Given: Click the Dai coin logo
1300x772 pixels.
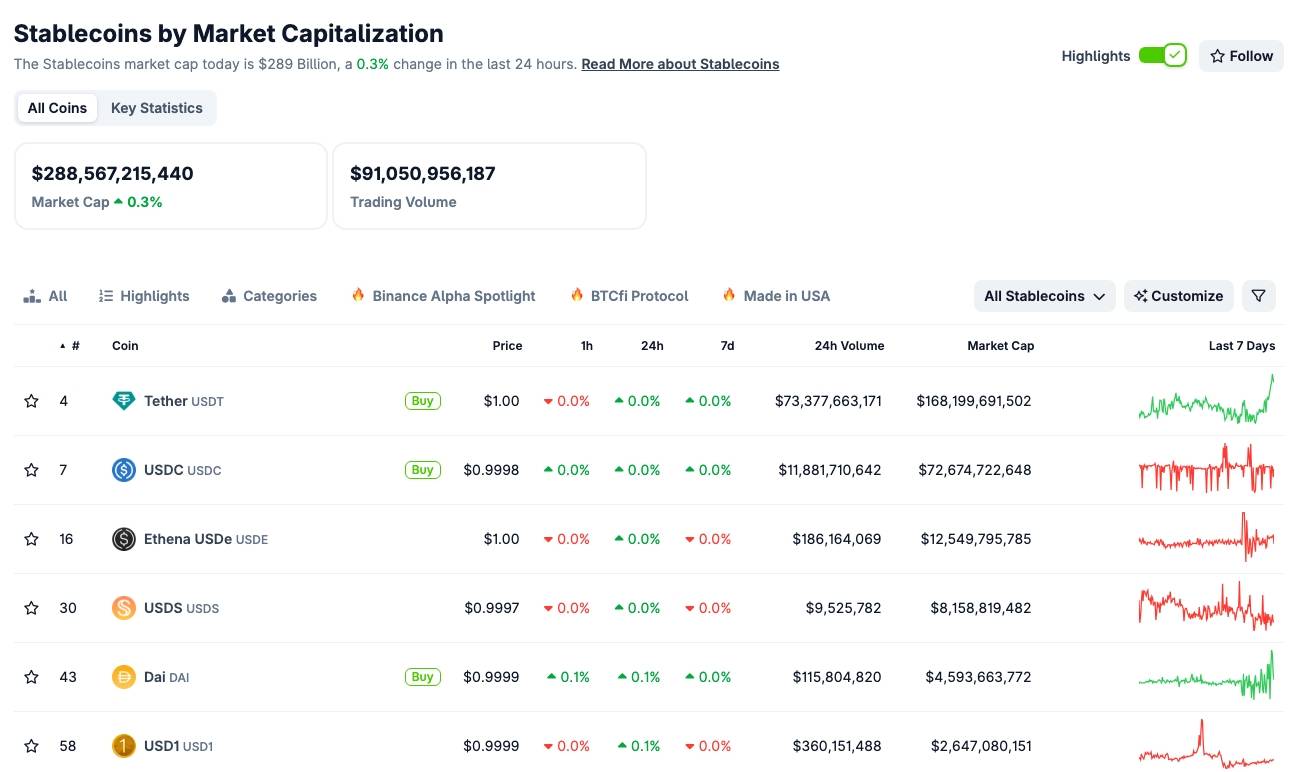Looking at the screenshot, I should (x=124, y=677).
